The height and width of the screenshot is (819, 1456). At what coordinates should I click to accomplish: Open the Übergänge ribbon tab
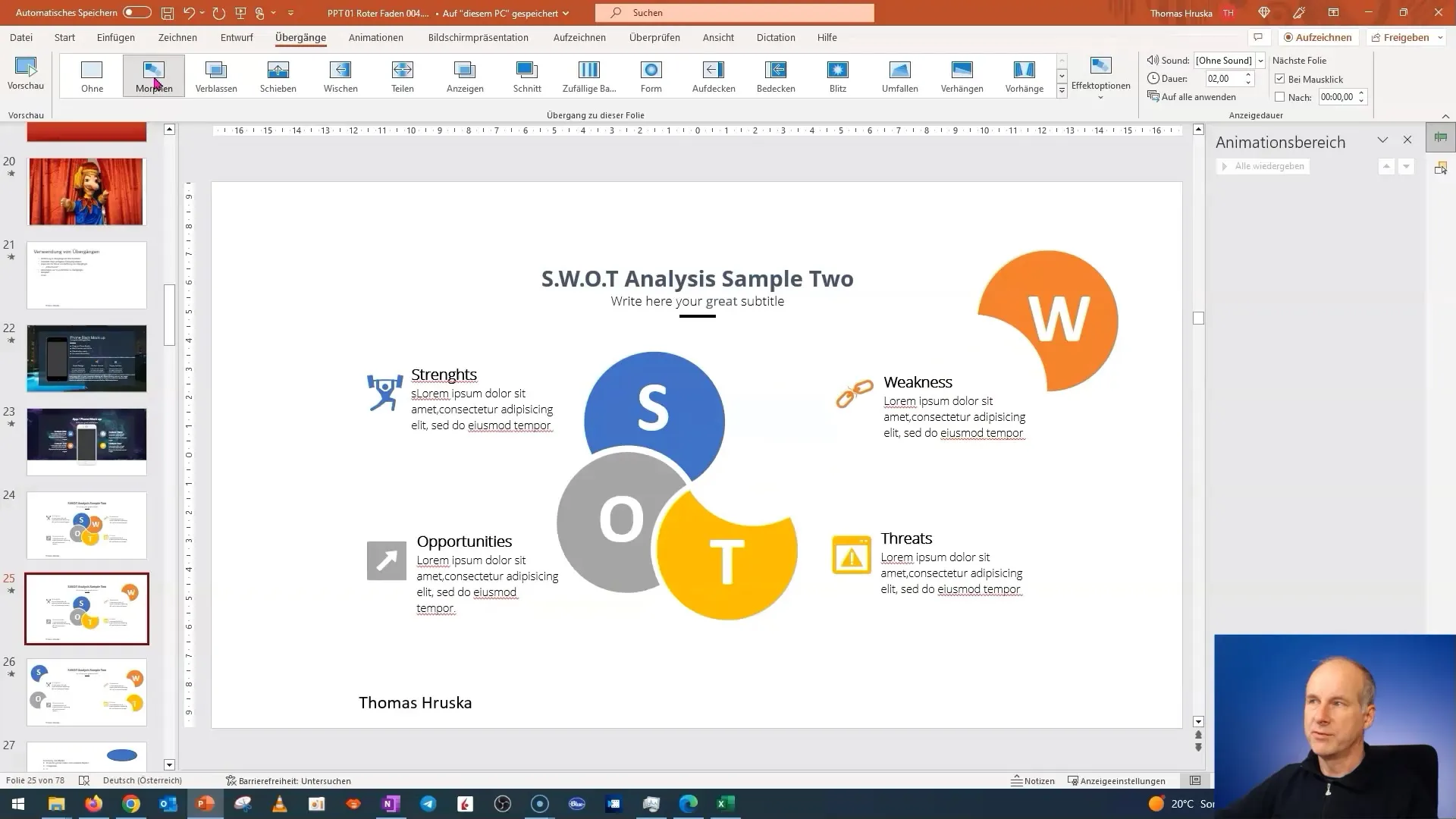[300, 37]
